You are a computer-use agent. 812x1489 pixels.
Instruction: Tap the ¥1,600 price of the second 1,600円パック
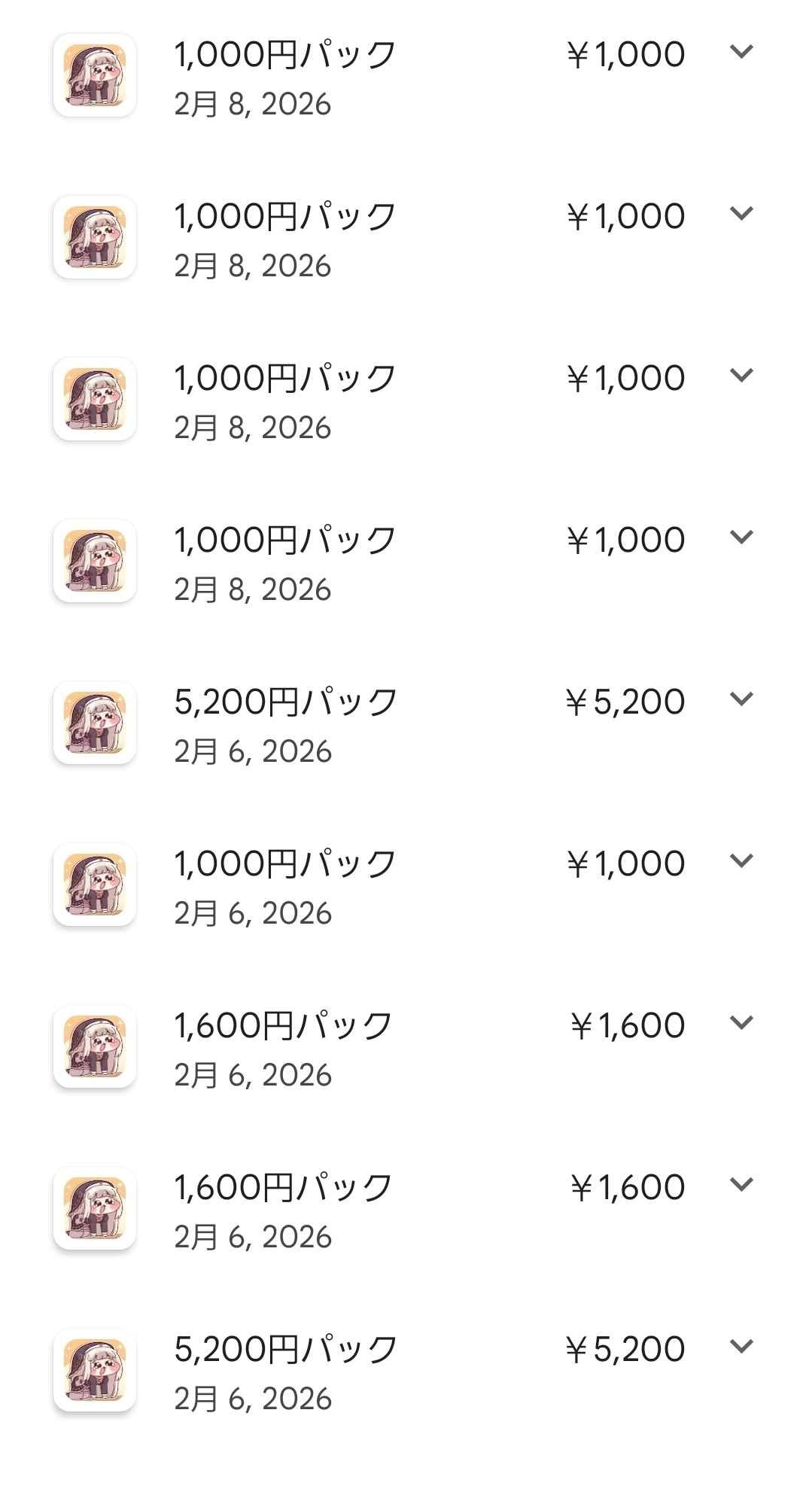point(628,1188)
